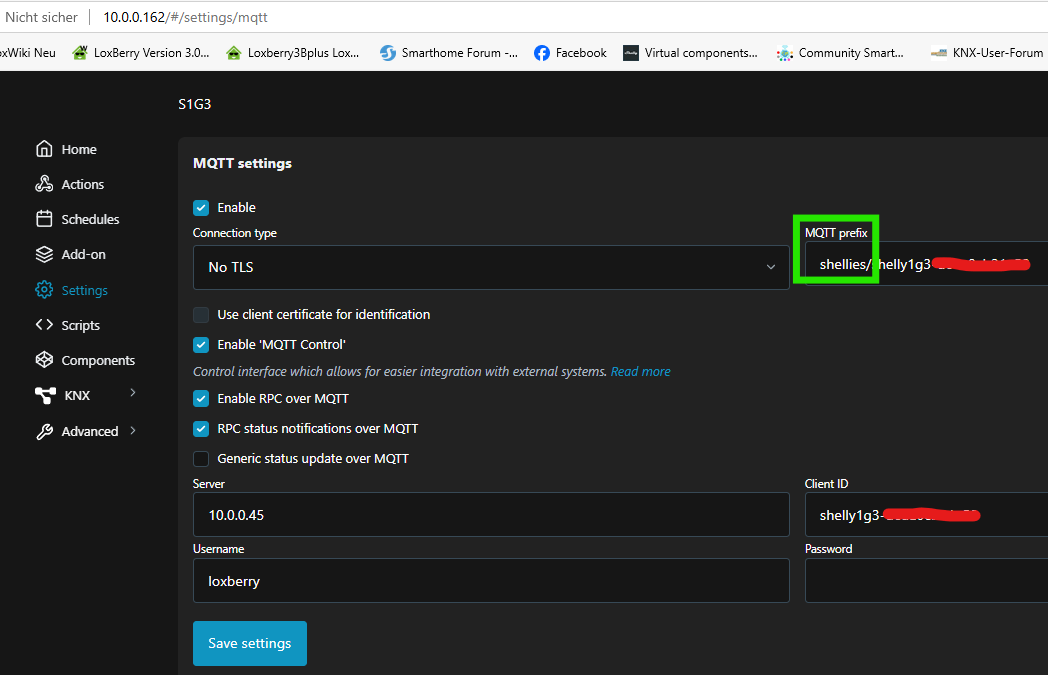Open Components via cube icon

coord(44,360)
